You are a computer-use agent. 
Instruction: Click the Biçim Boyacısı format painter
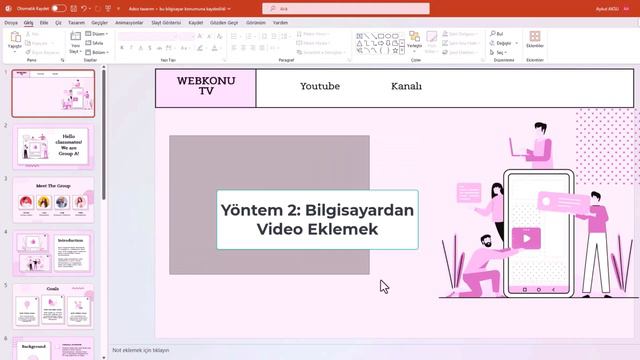42,52
